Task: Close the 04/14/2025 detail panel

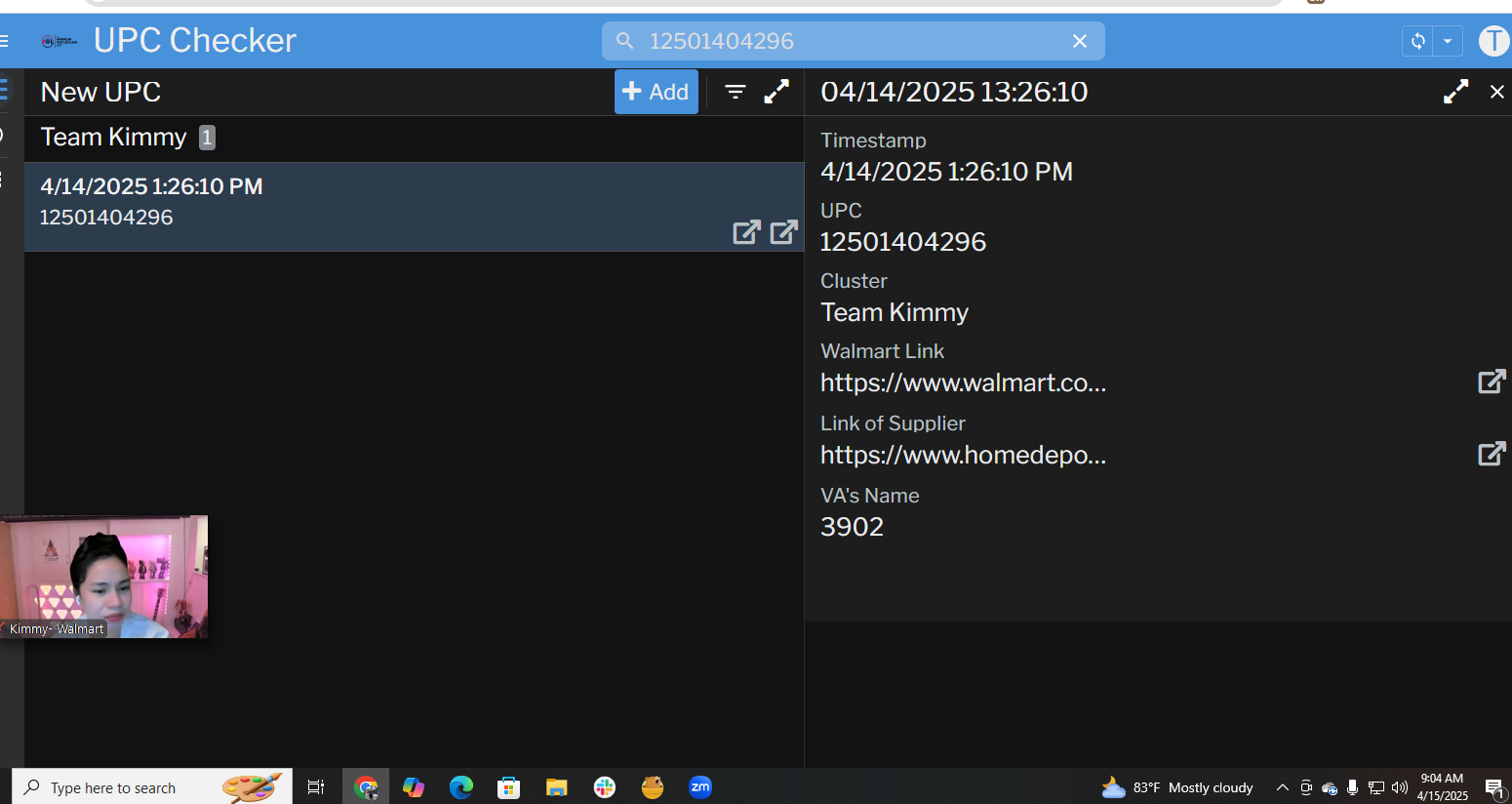Action: (x=1496, y=92)
